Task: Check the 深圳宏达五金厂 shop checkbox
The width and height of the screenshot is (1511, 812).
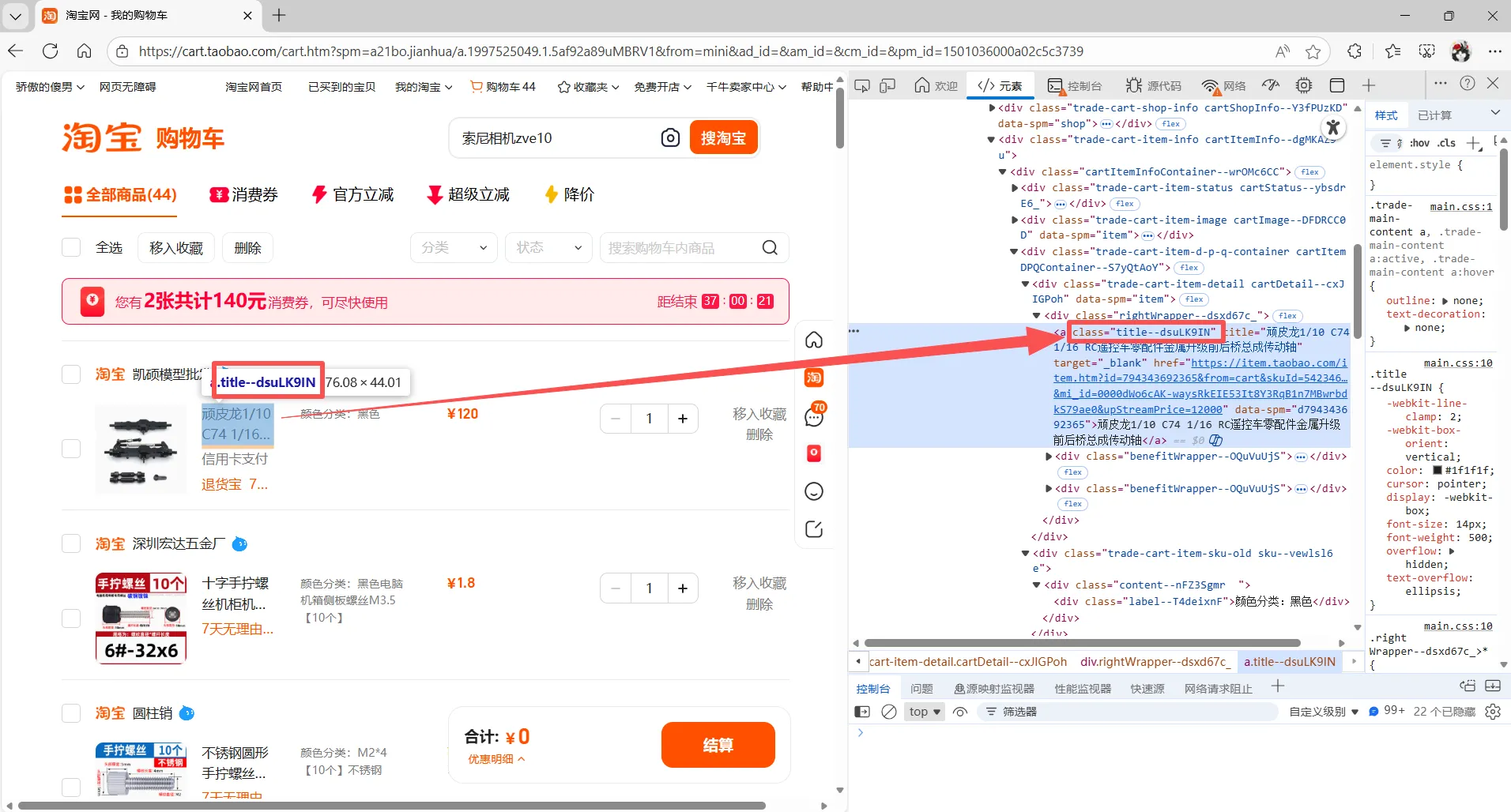Action: tap(70, 543)
